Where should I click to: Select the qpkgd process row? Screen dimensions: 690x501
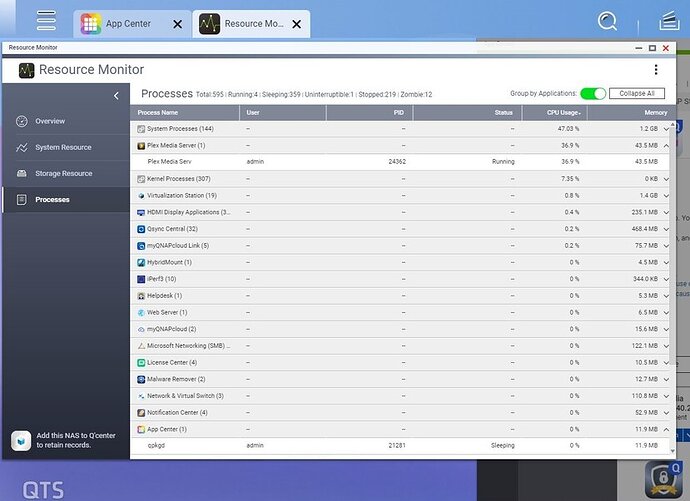click(x=400, y=446)
